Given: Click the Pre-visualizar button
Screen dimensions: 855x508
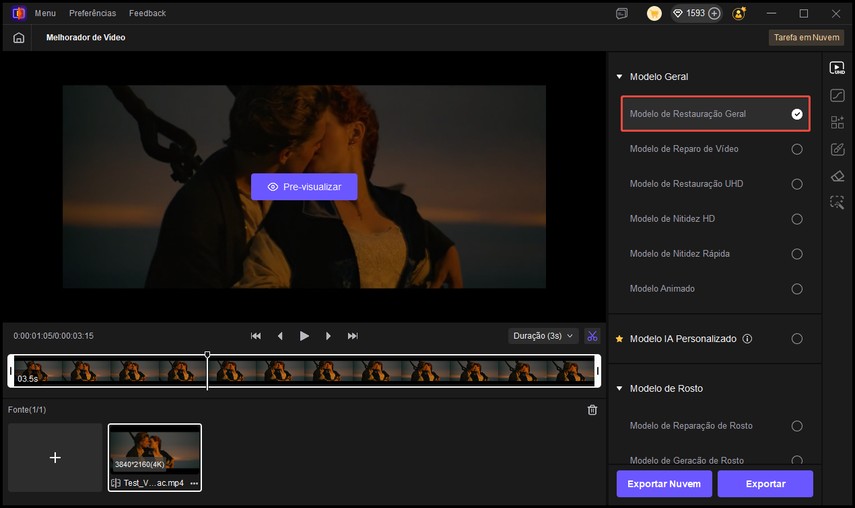Looking at the screenshot, I should point(304,187).
